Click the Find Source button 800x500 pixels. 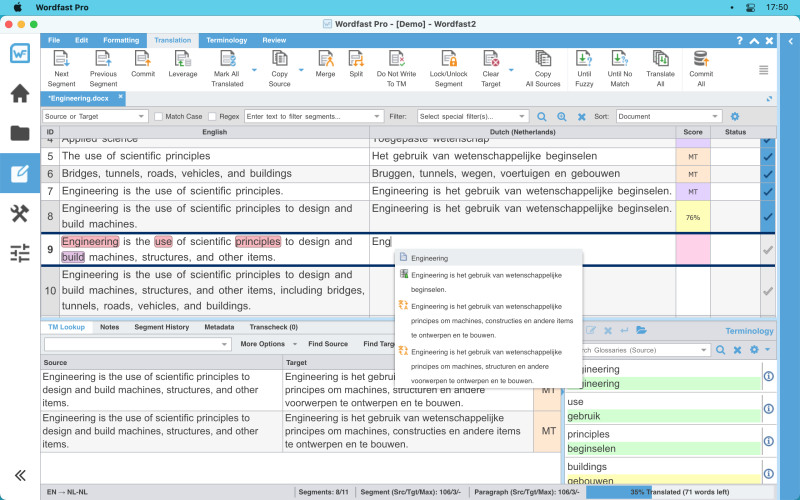click(x=328, y=344)
